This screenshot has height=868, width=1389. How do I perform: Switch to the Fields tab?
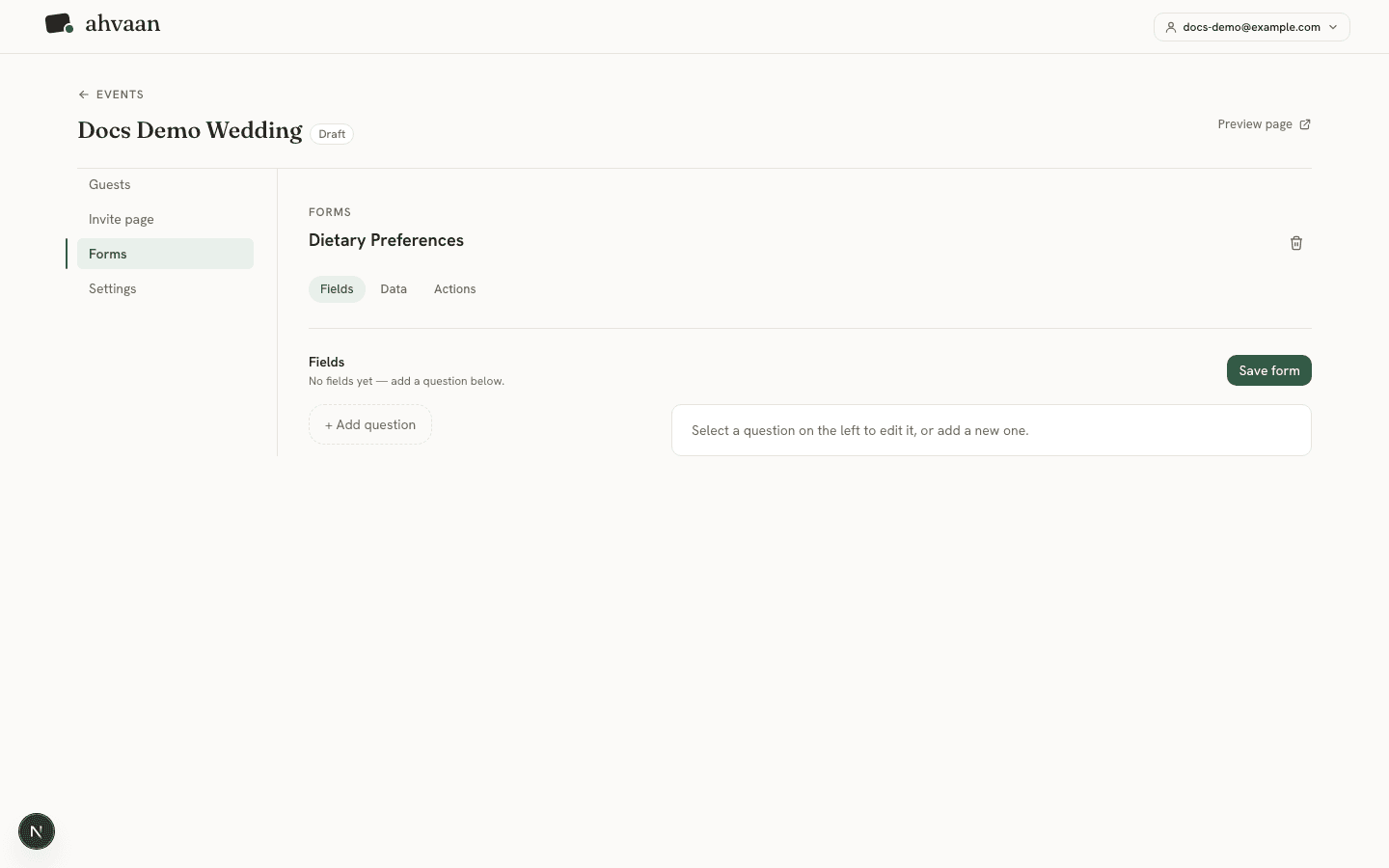[337, 289]
